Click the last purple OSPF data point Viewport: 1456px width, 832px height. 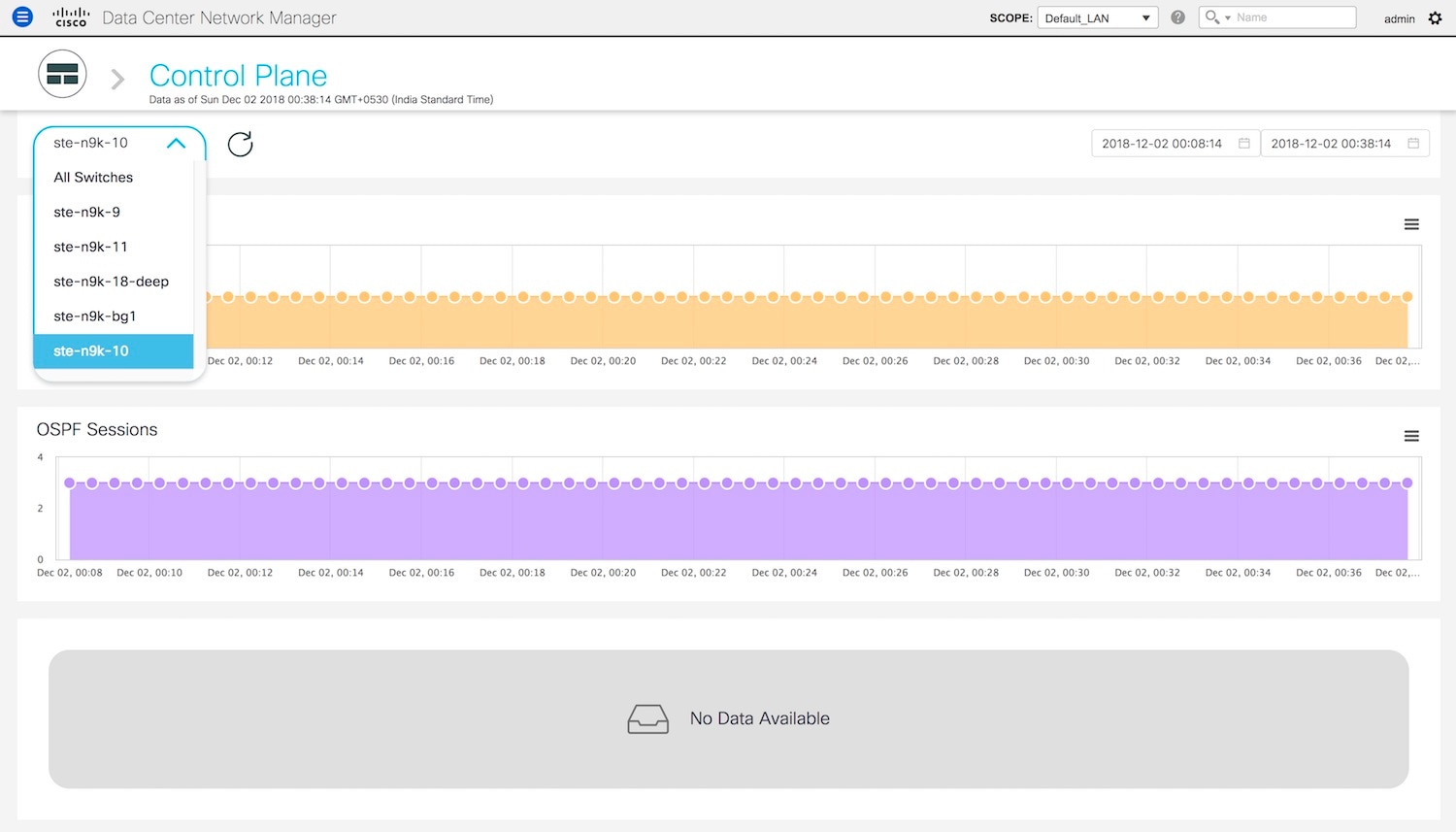tap(1407, 483)
